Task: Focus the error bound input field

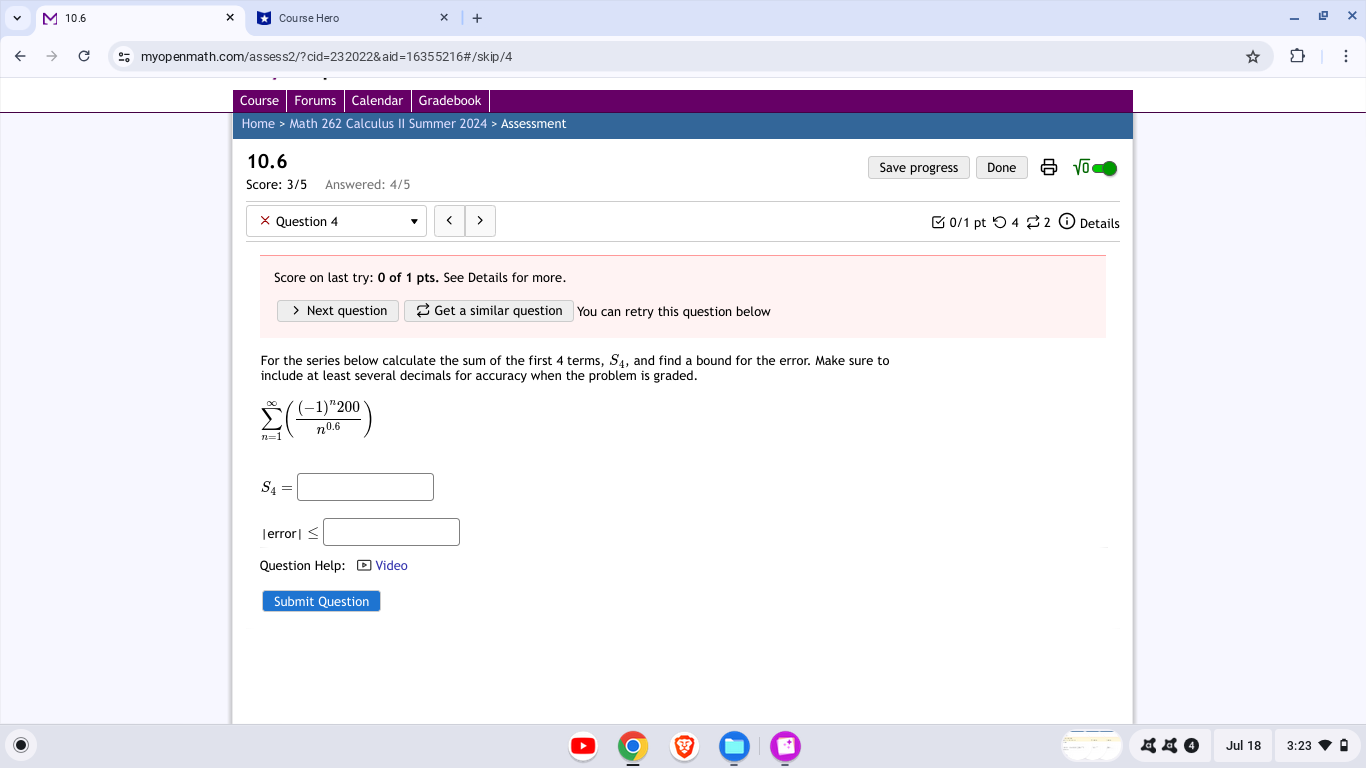Action: [x=391, y=532]
